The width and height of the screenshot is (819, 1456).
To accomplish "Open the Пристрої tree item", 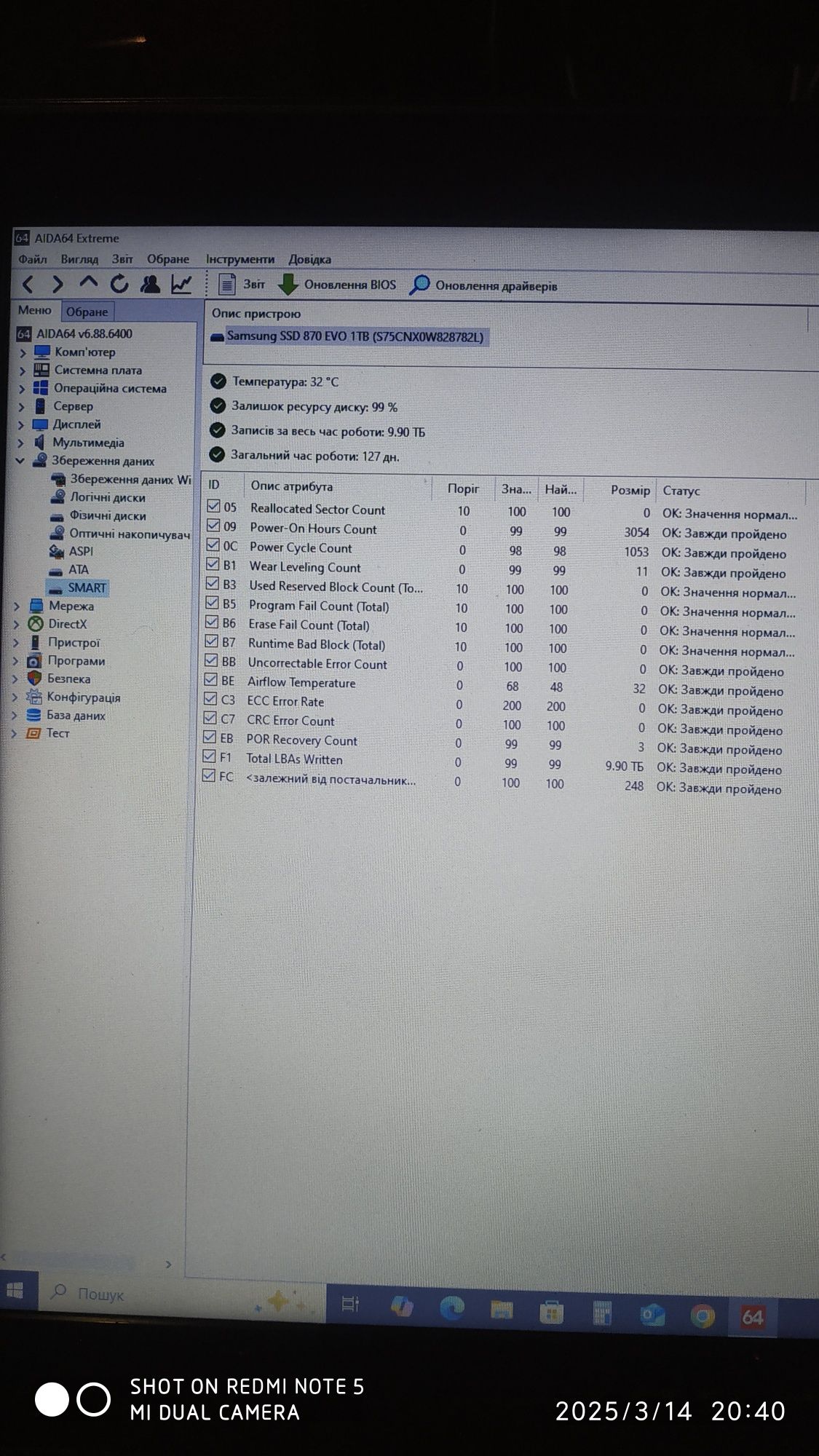I will coord(64,642).
